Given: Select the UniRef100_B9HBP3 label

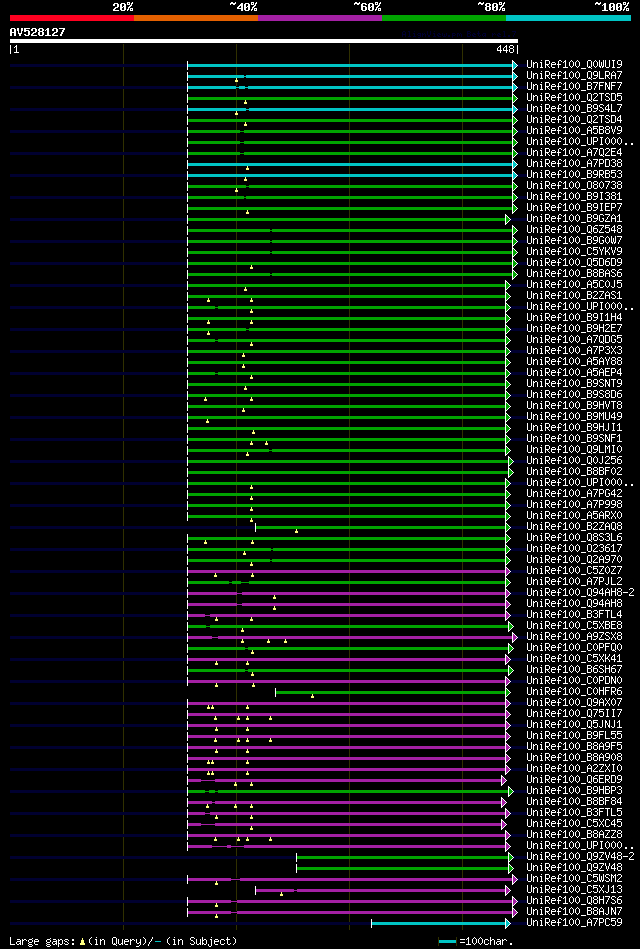Looking at the screenshot, I should (575, 791).
